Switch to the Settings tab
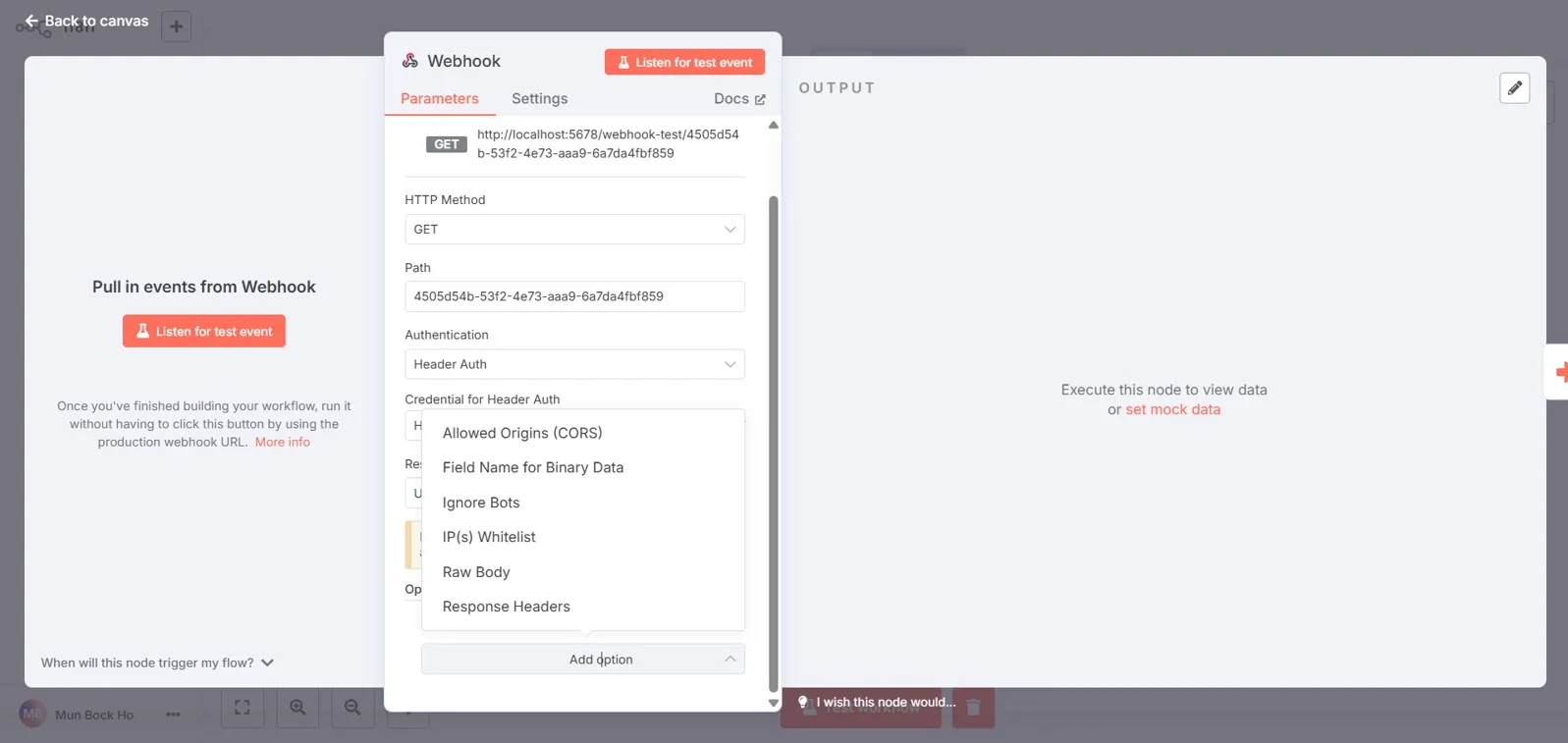 (539, 98)
